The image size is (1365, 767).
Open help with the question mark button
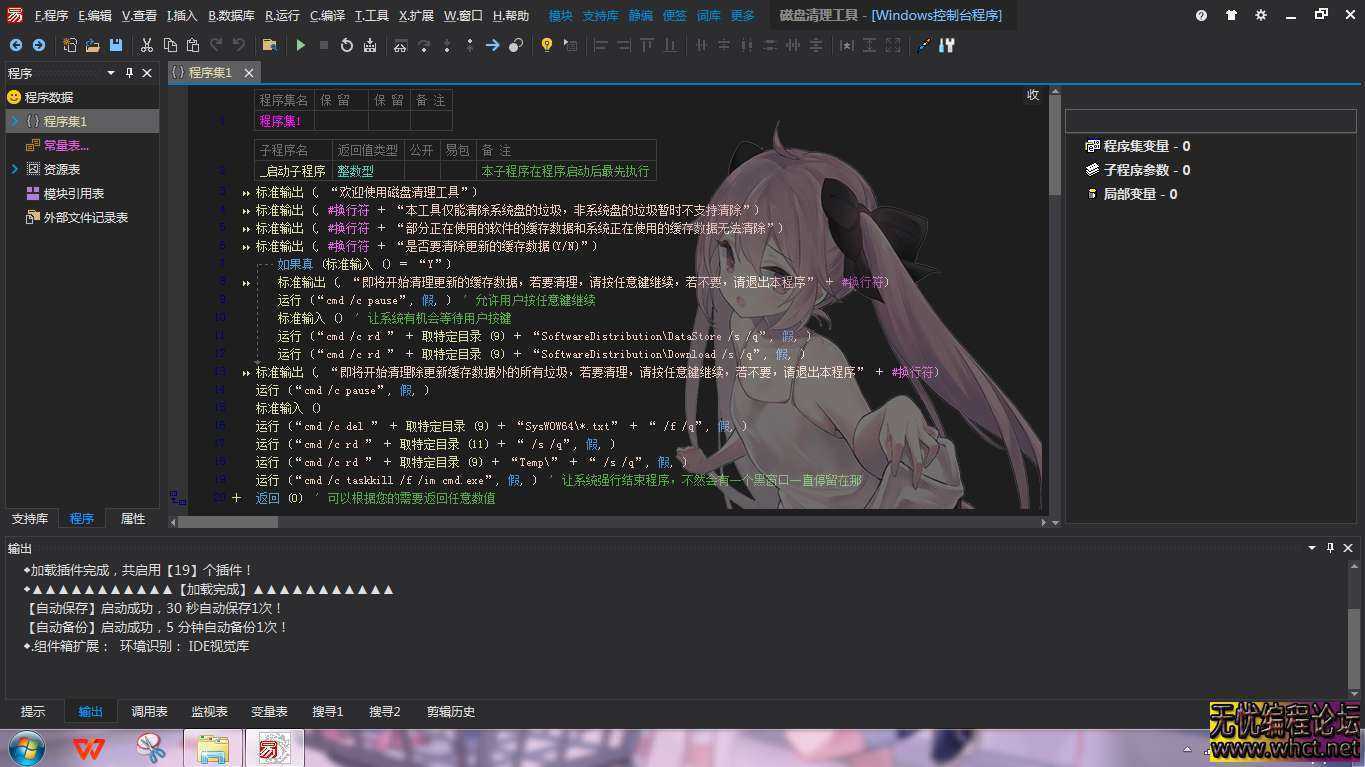(1200, 15)
